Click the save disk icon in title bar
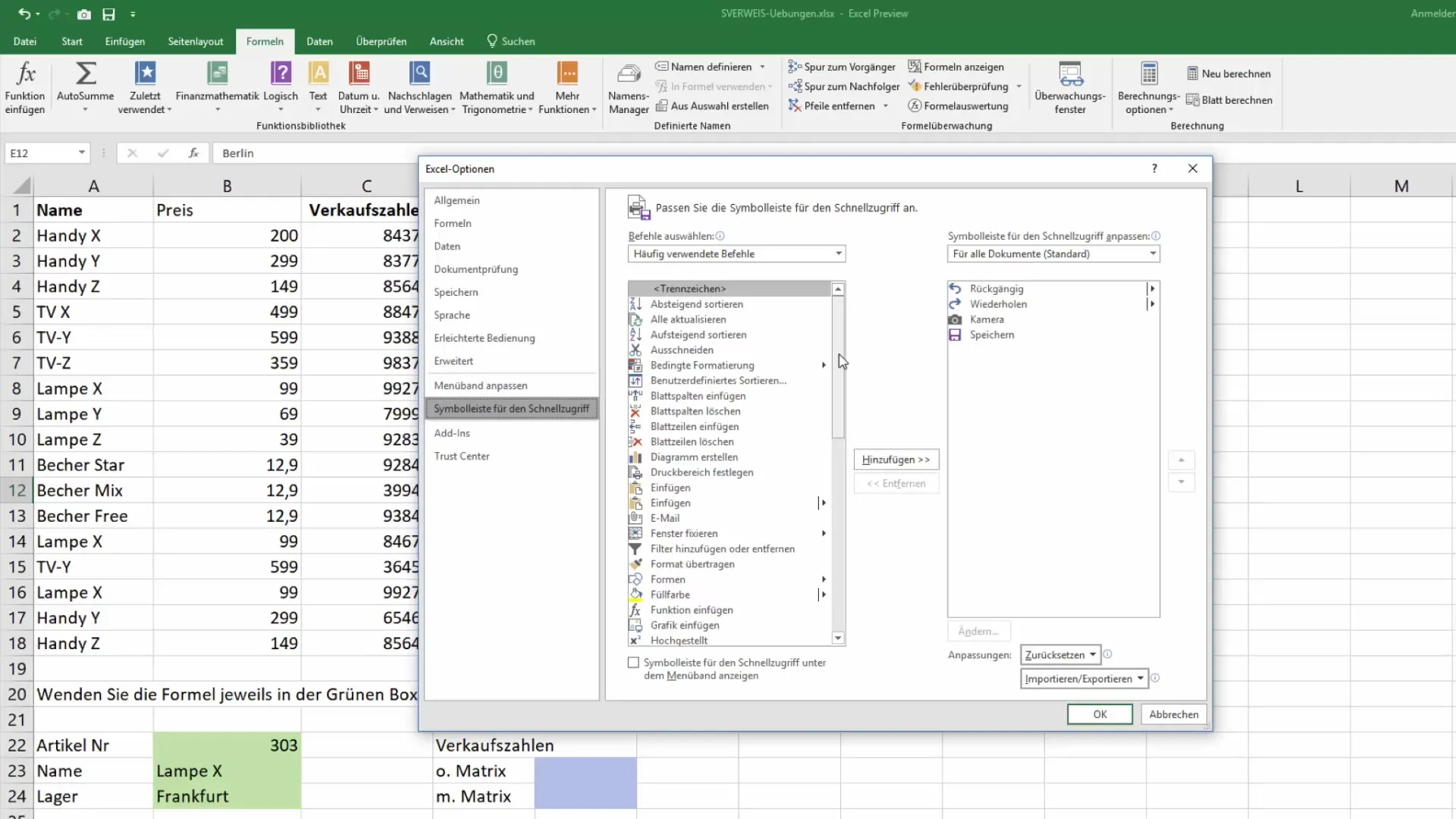This screenshot has height=819, width=1456. pos(108,14)
